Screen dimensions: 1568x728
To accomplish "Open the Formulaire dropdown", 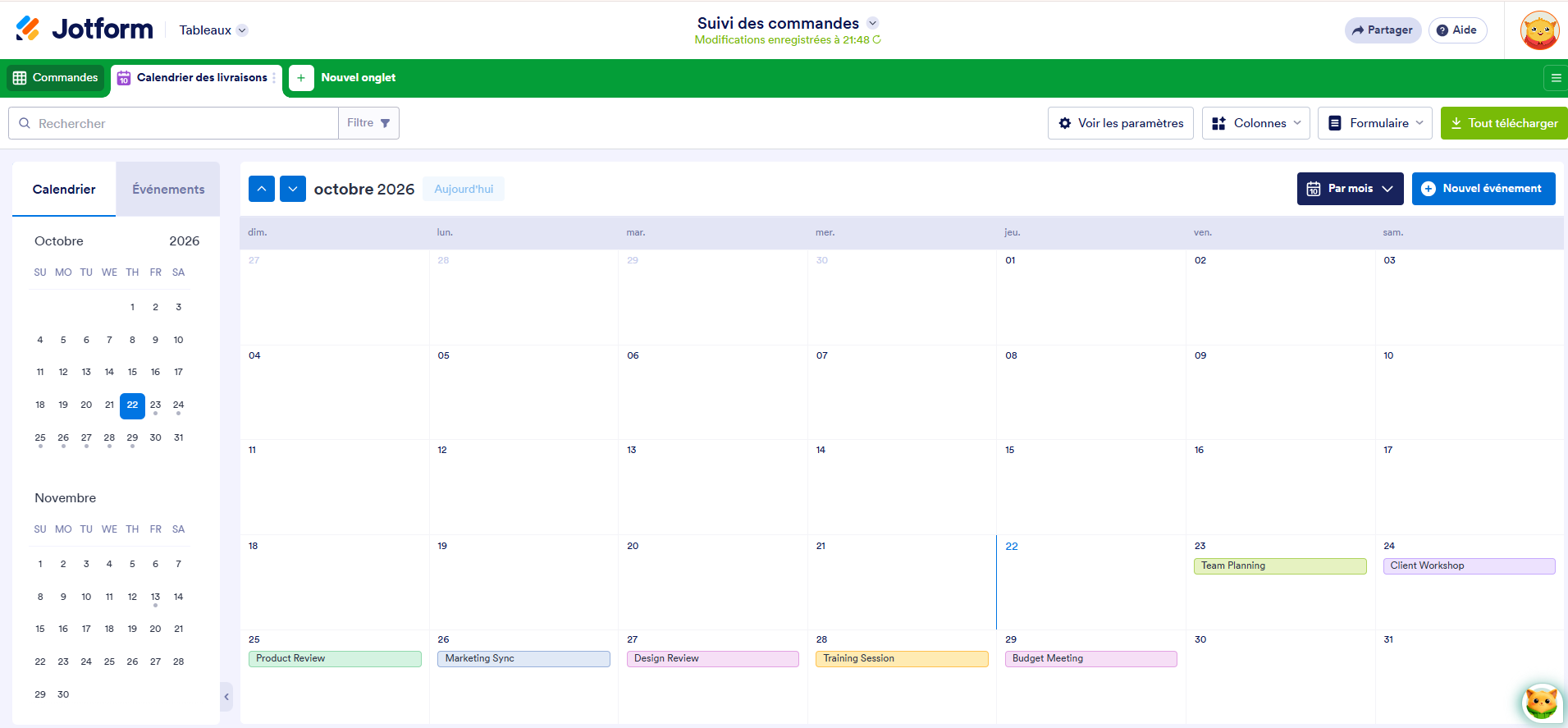I will pos(1375,123).
